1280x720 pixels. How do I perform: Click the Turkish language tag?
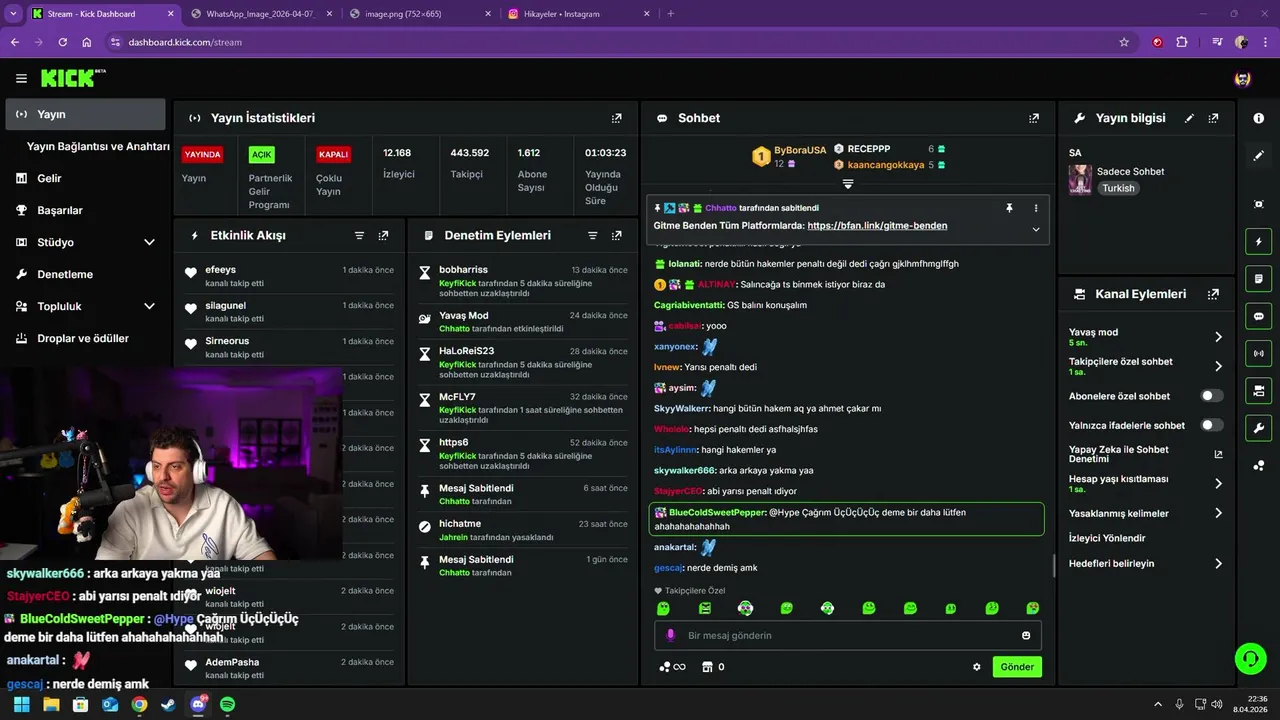tap(1118, 188)
